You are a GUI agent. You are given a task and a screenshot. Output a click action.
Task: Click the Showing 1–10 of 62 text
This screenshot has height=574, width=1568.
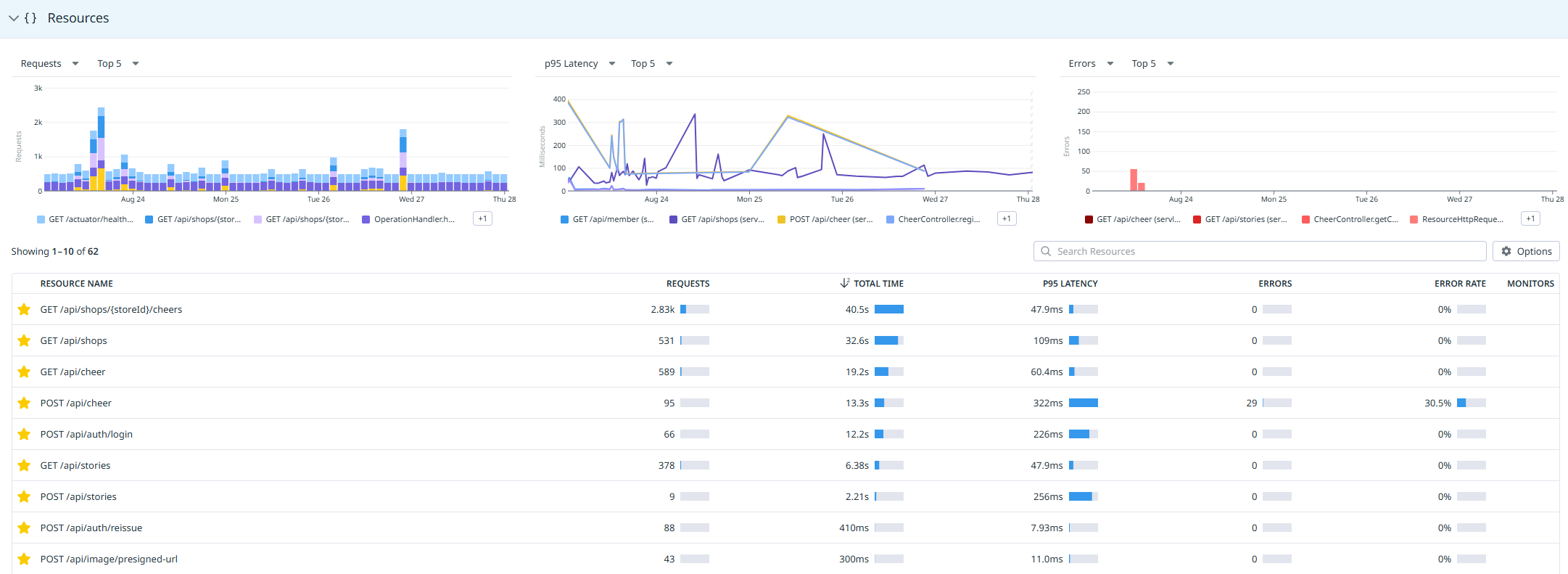click(54, 252)
